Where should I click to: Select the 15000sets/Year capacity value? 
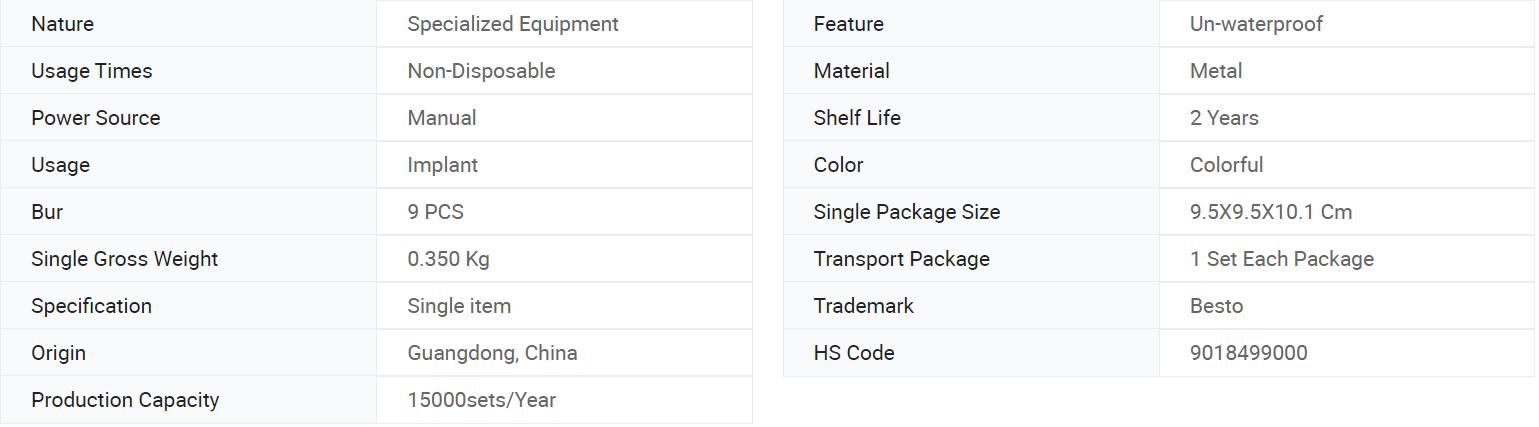(x=482, y=400)
